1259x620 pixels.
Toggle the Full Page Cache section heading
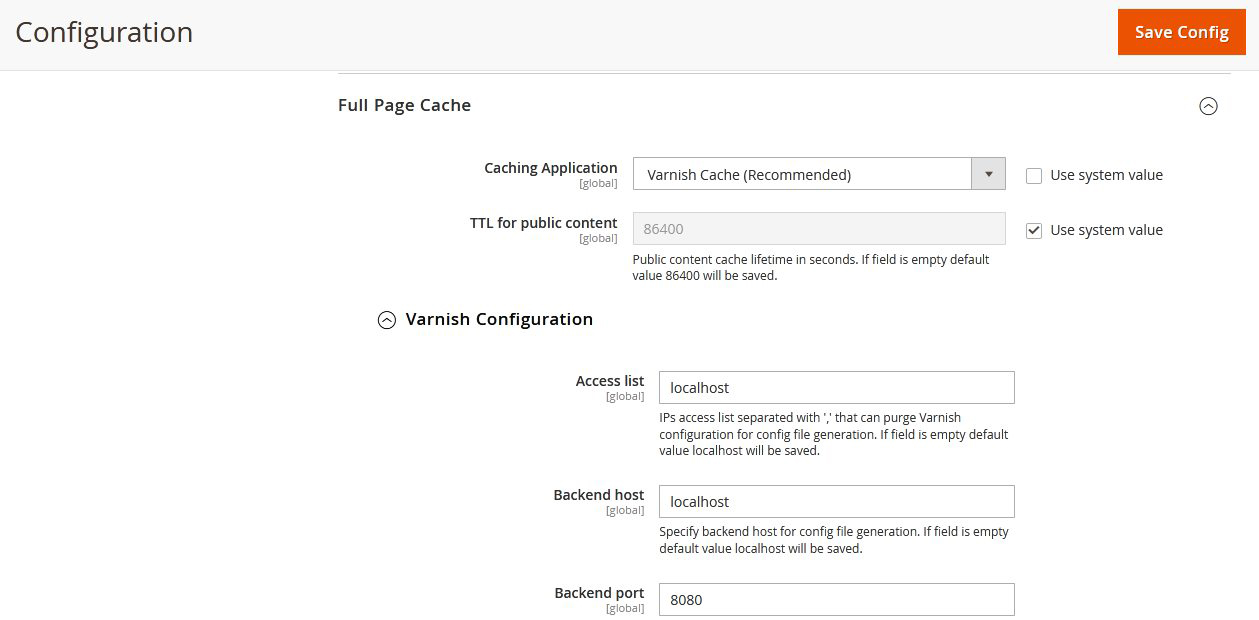coord(404,105)
